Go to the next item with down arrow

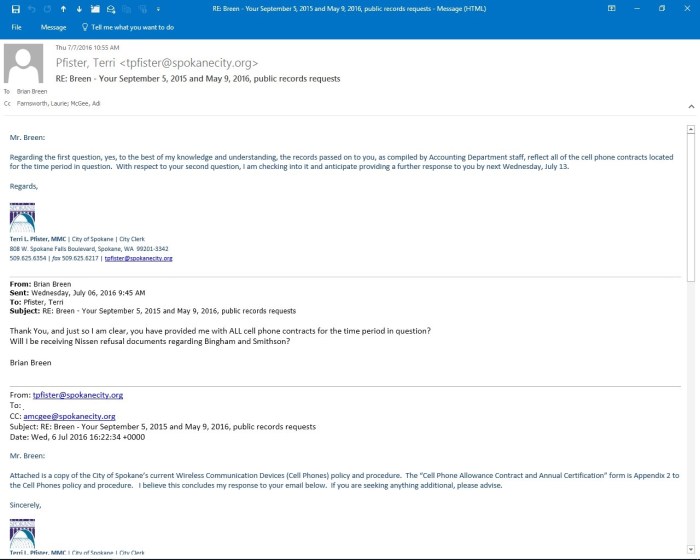[x=80, y=9]
